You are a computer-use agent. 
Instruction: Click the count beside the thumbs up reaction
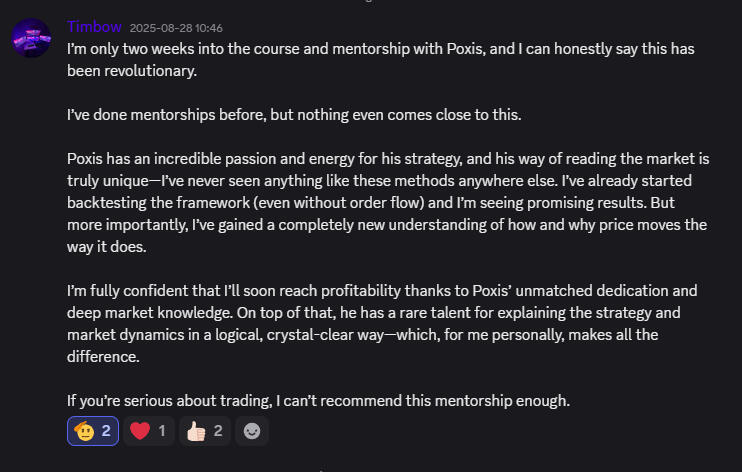217,431
